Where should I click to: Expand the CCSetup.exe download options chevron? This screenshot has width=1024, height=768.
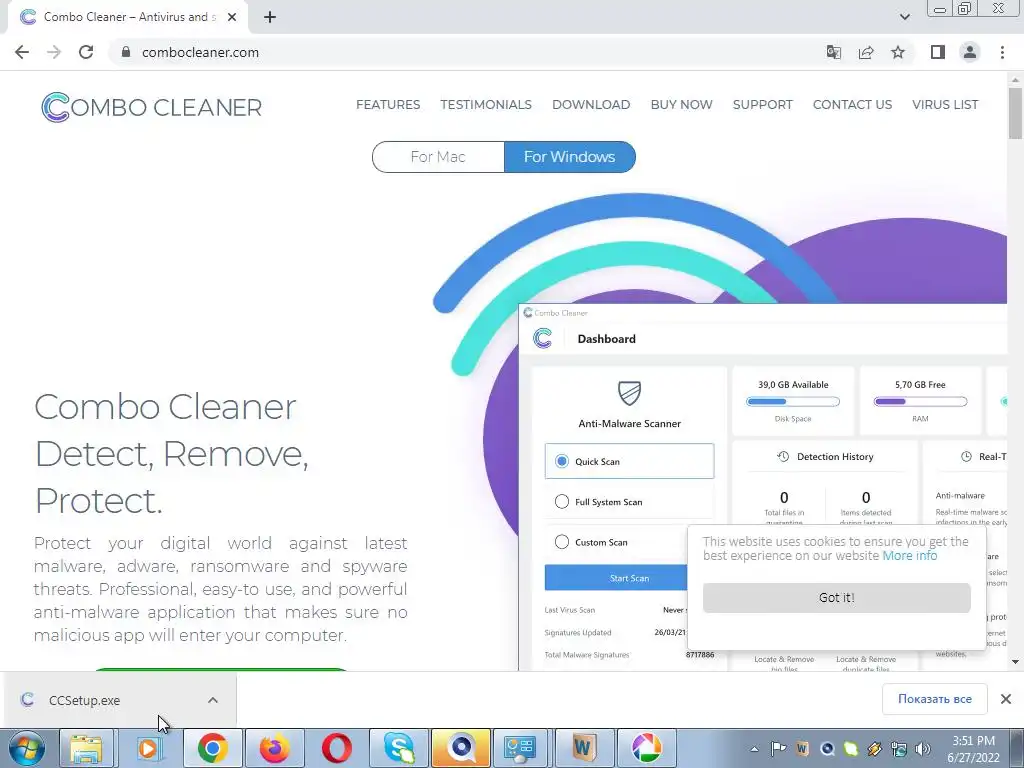[213, 700]
